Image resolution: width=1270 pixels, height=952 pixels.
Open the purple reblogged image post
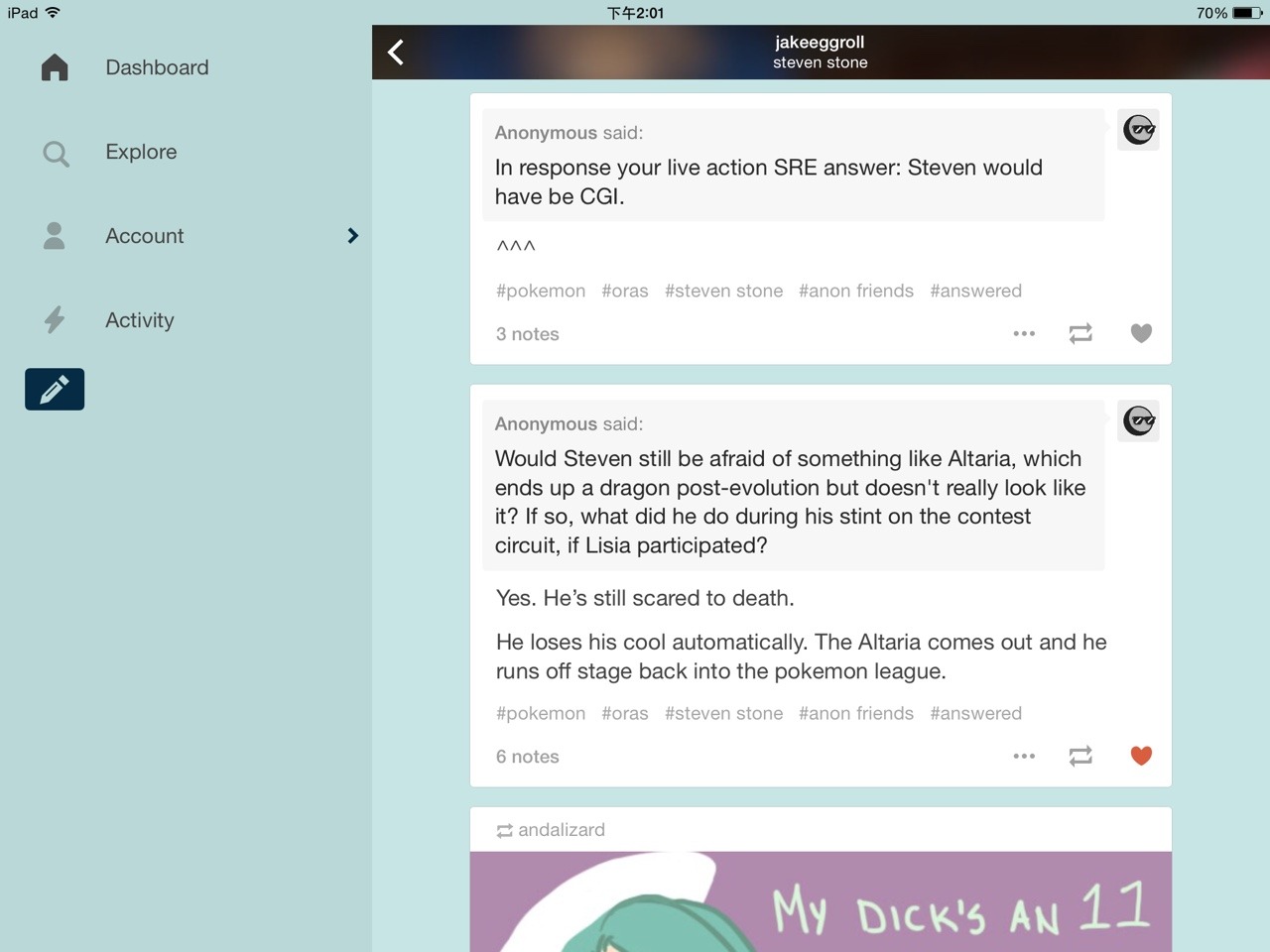820,902
